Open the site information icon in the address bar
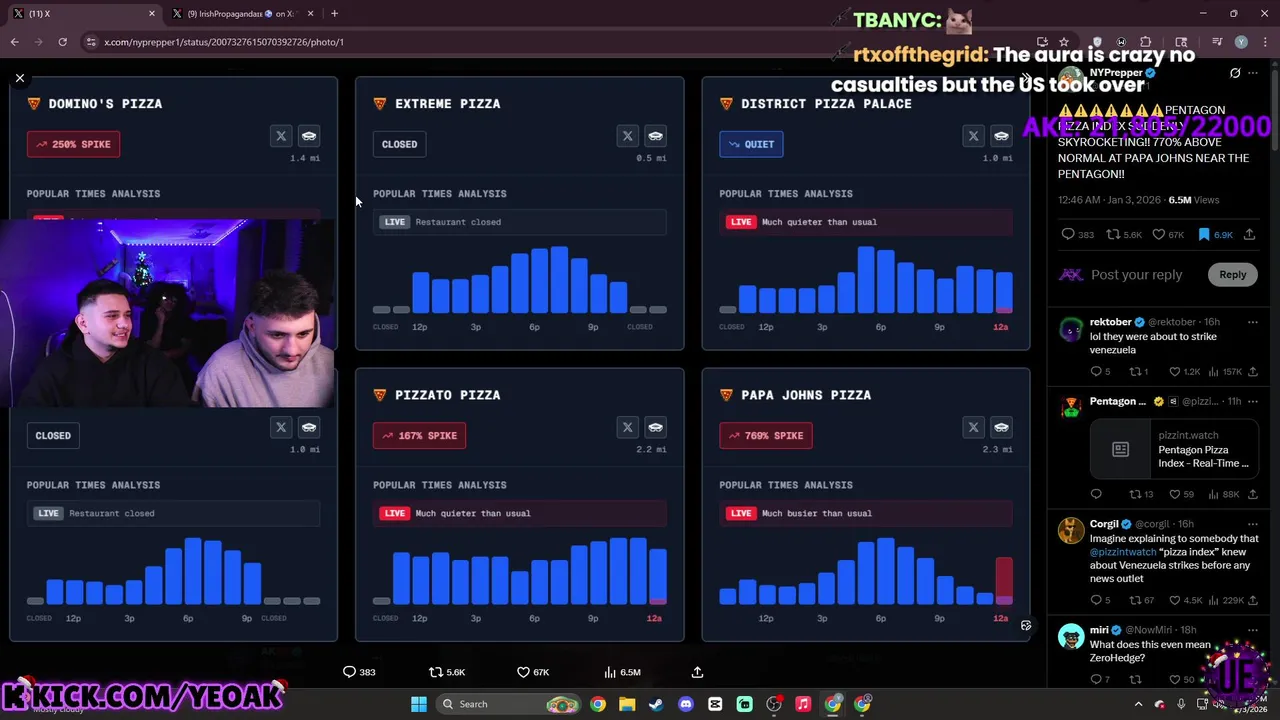 click(x=91, y=42)
